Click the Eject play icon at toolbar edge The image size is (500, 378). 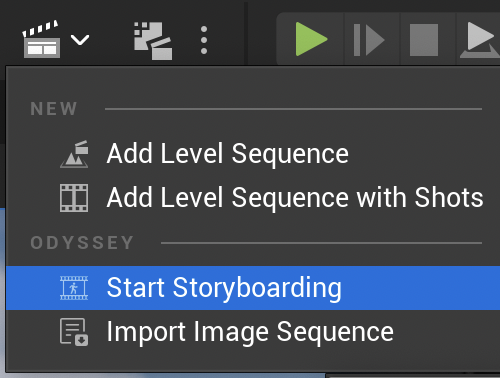[480, 40]
